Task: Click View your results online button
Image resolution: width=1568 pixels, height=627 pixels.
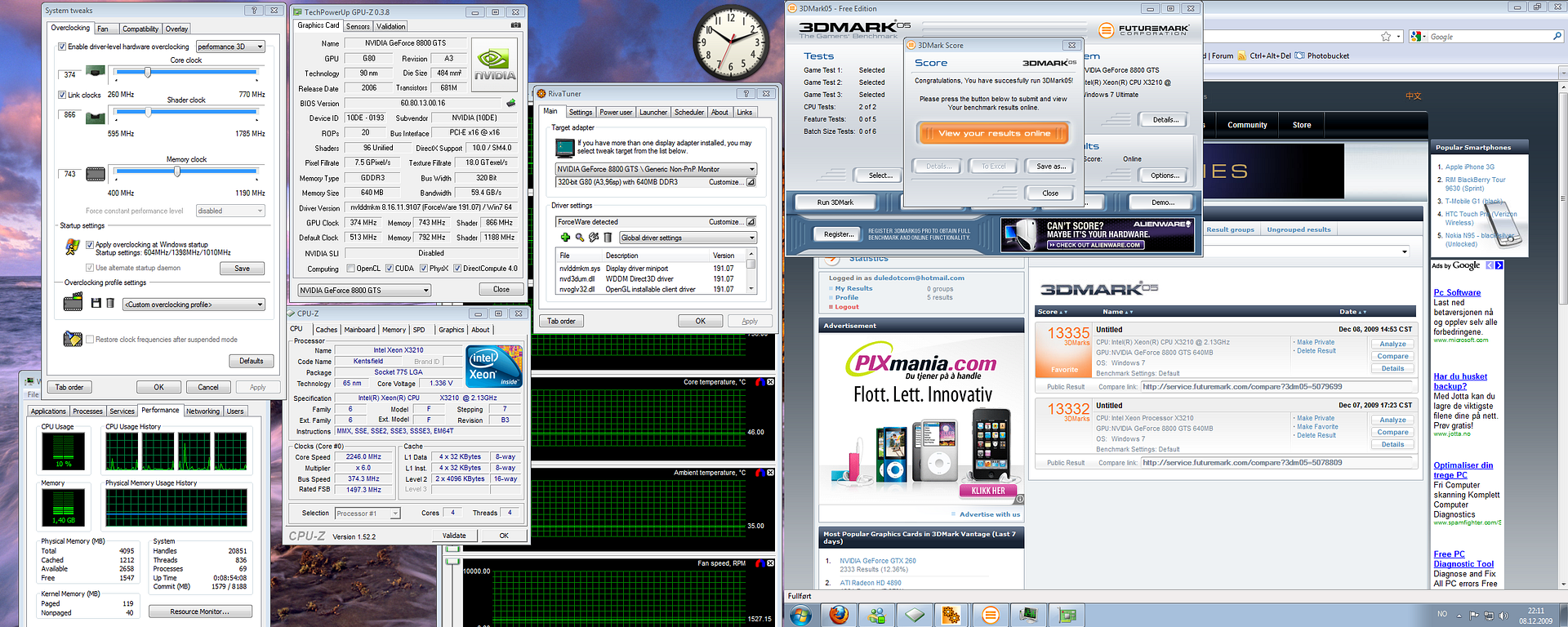Action: coord(994,133)
